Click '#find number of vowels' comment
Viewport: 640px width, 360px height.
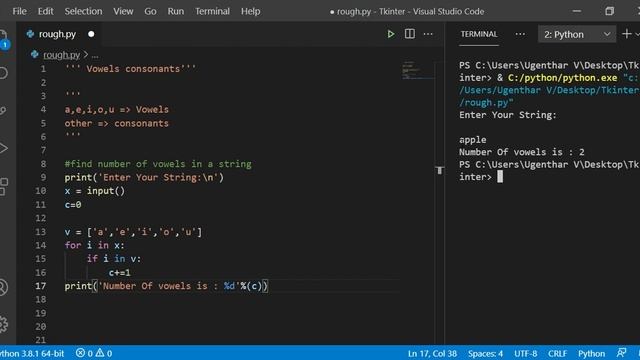coord(158,164)
